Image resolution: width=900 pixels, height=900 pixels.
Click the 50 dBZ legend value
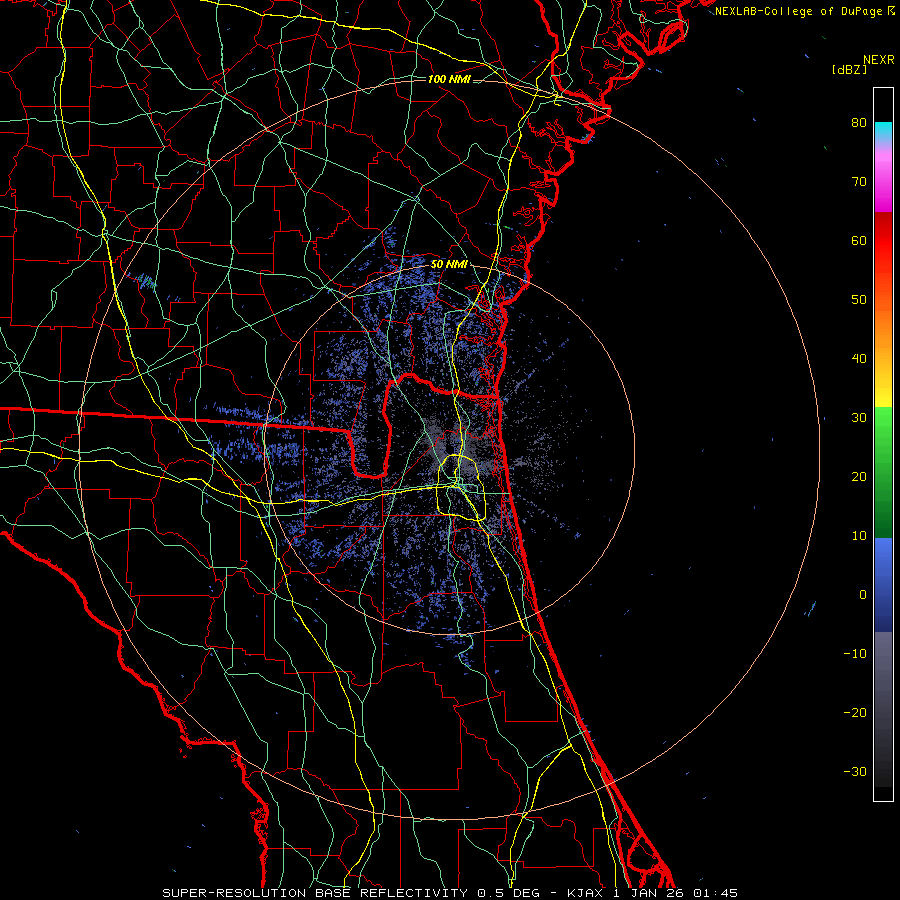[x=859, y=300]
